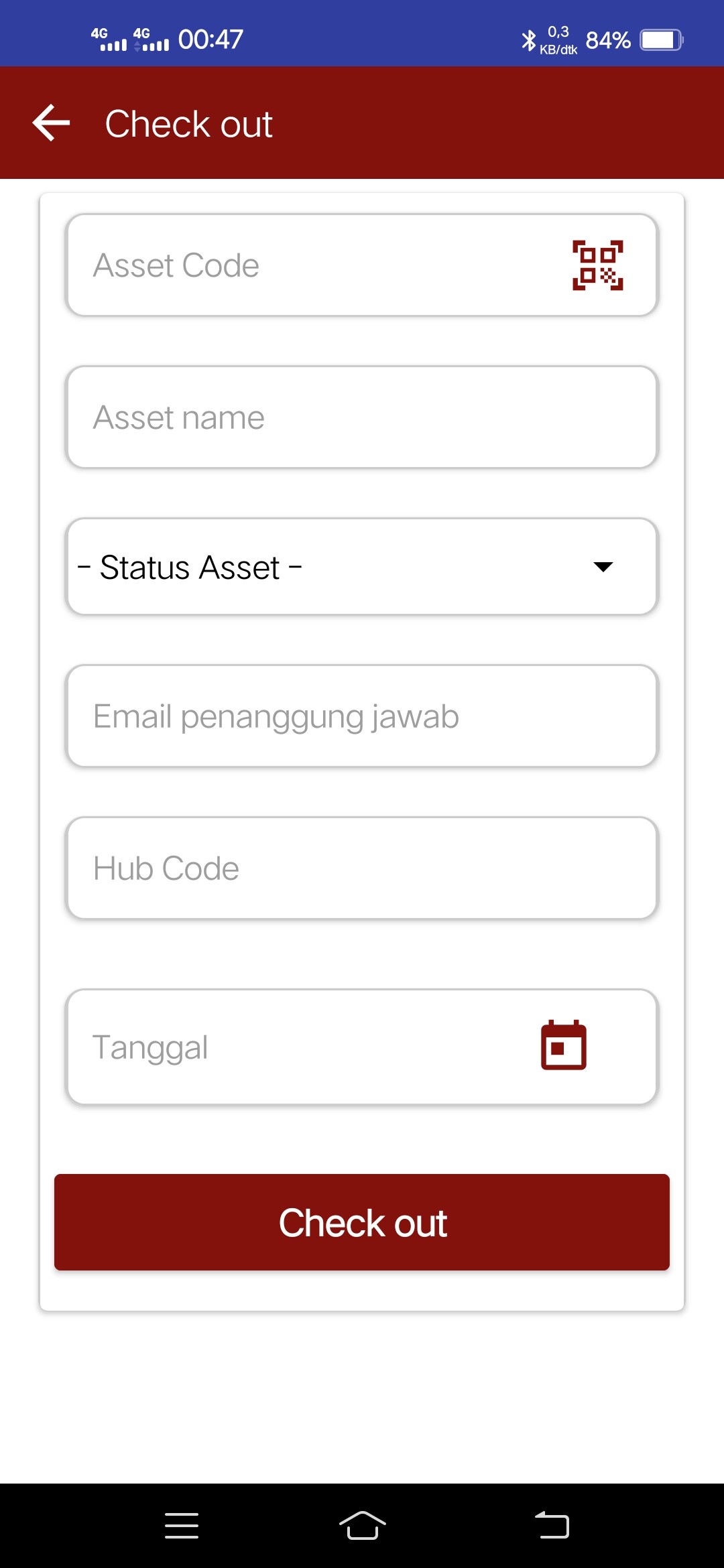Tap the signal strength bars in status bar
The height and width of the screenshot is (1568, 724).
(111, 40)
